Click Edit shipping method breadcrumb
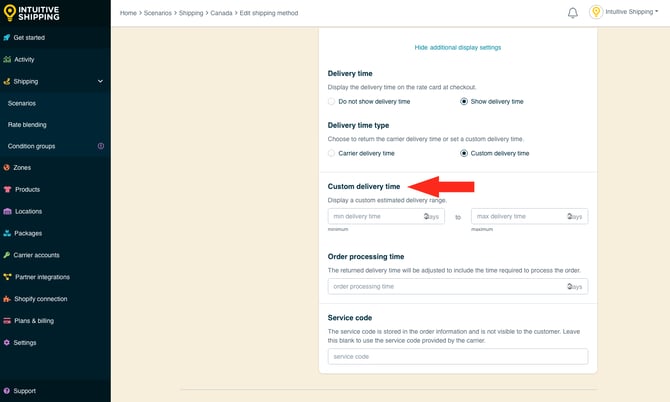The height and width of the screenshot is (402, 670). [269, 13]
